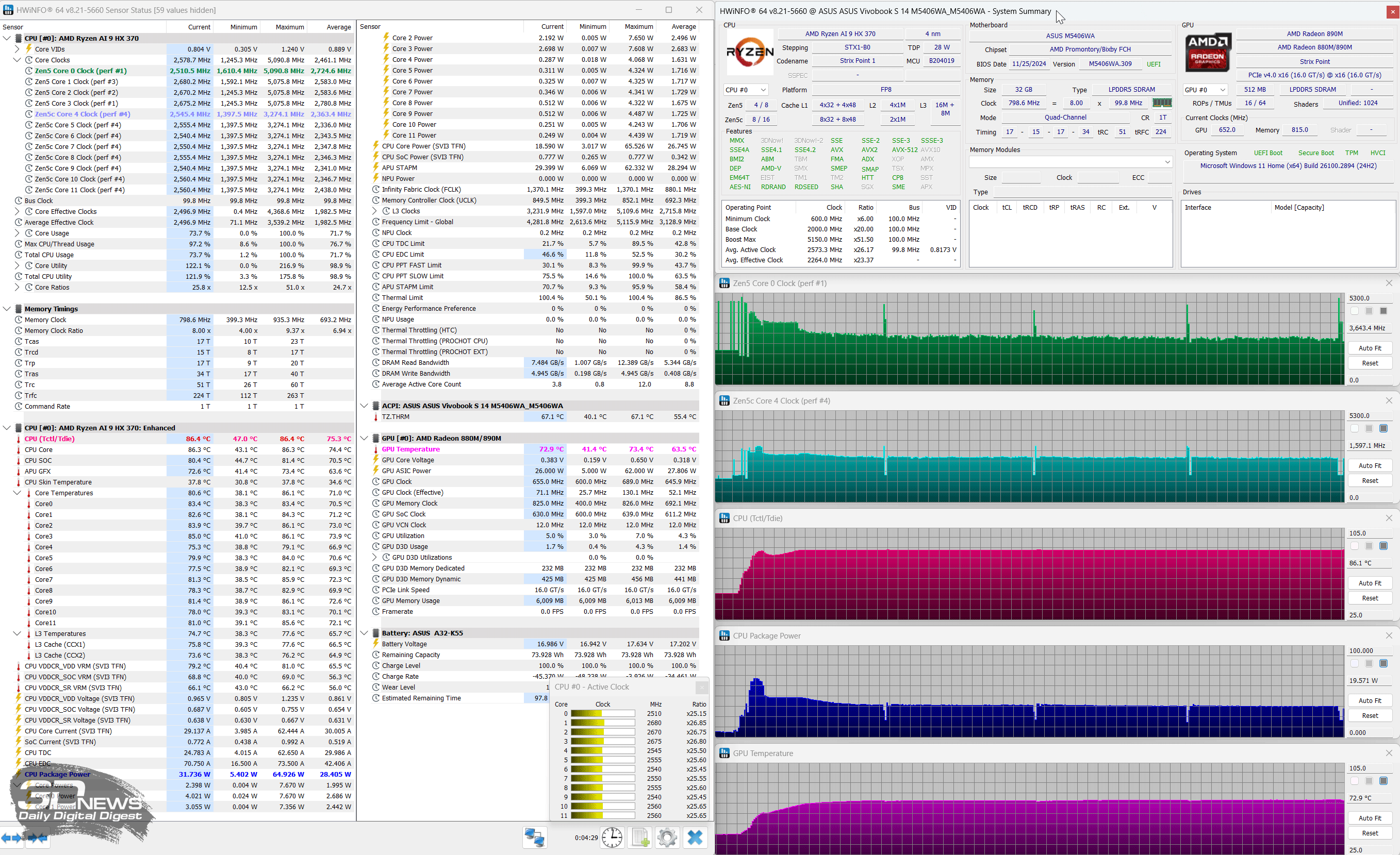This screenshot has height=855, width=1400.
Task: Click the 100.000 maximum field of CPU Package Power
Action: pyautogui.click(x=1369, y=650)
